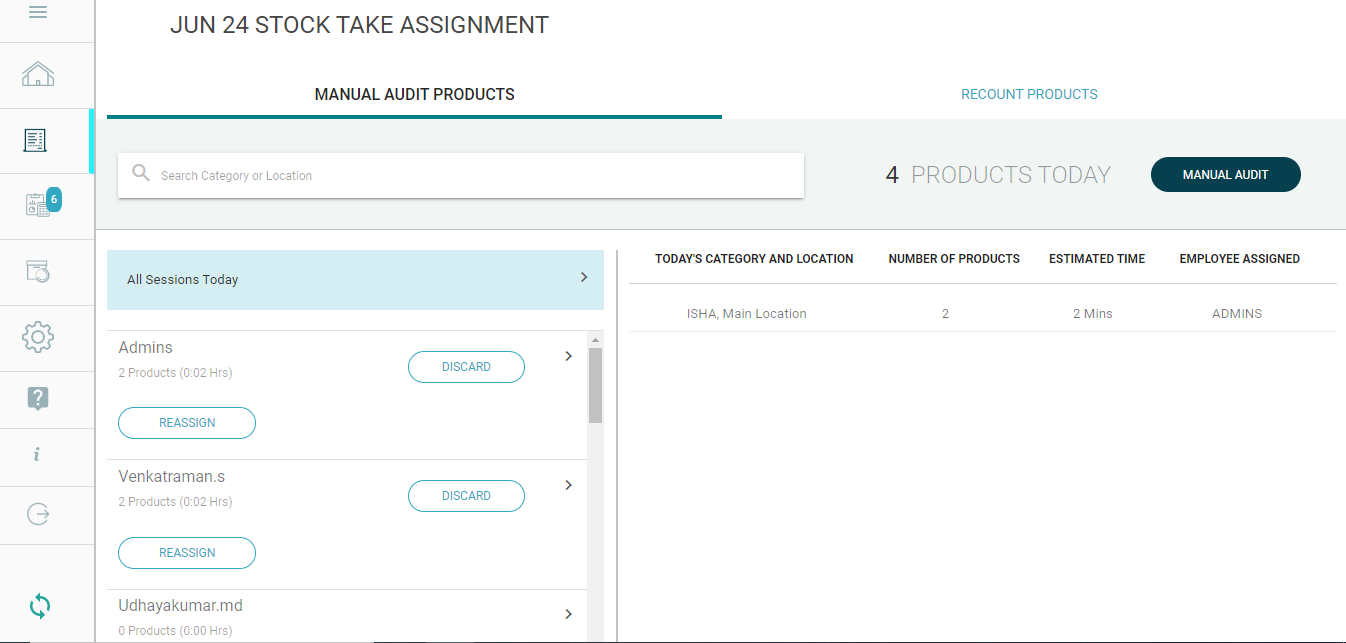
Task: Click the help question mark icon
Action: 38,399
